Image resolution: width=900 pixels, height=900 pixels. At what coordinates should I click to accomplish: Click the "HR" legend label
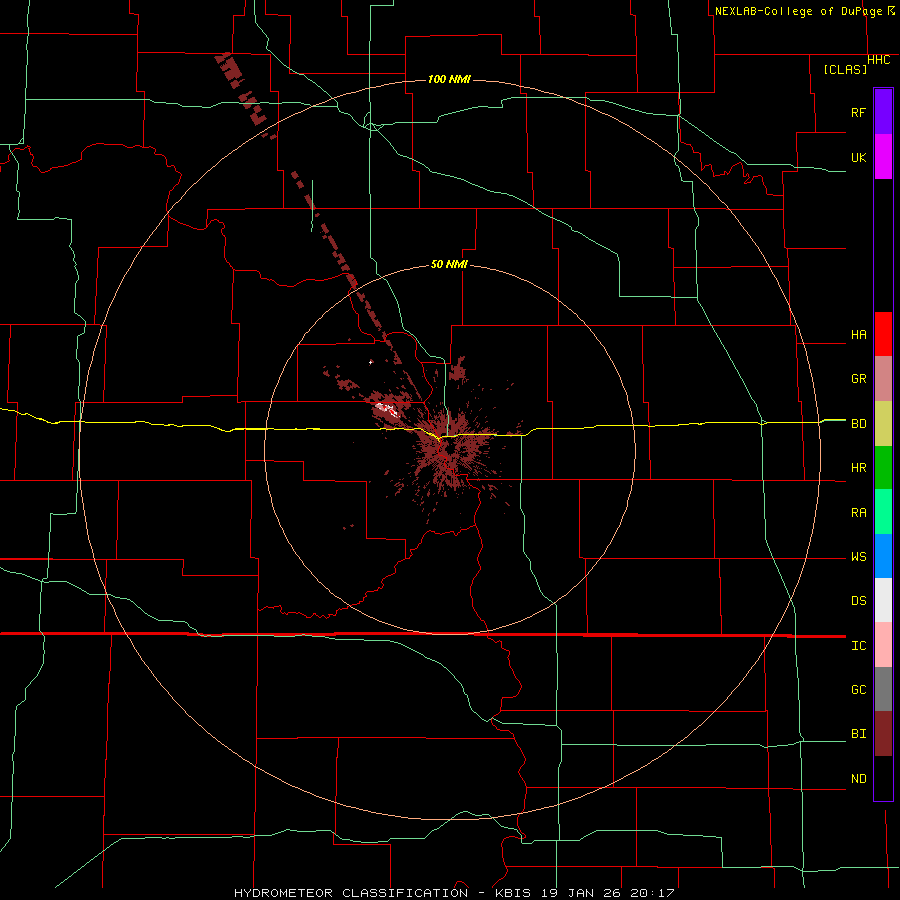[858, 468]
